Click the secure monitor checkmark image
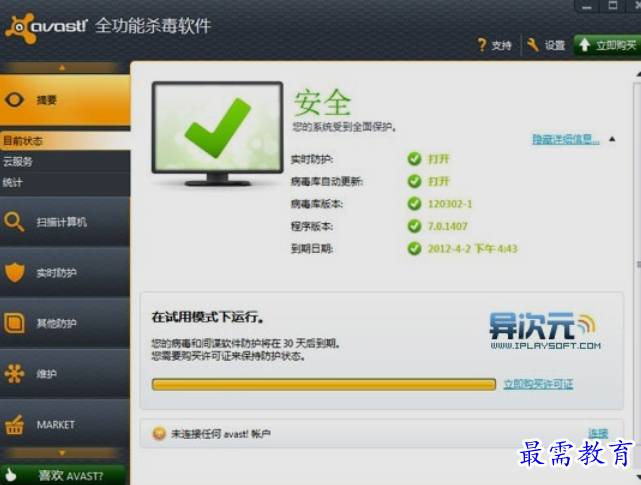 tap(217, 133)
